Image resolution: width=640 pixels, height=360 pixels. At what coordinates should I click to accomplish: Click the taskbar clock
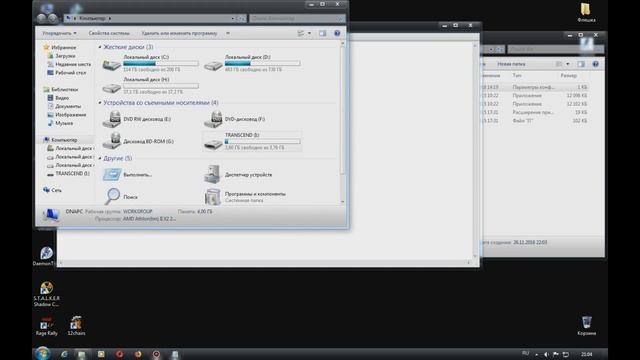coord(587,354)
